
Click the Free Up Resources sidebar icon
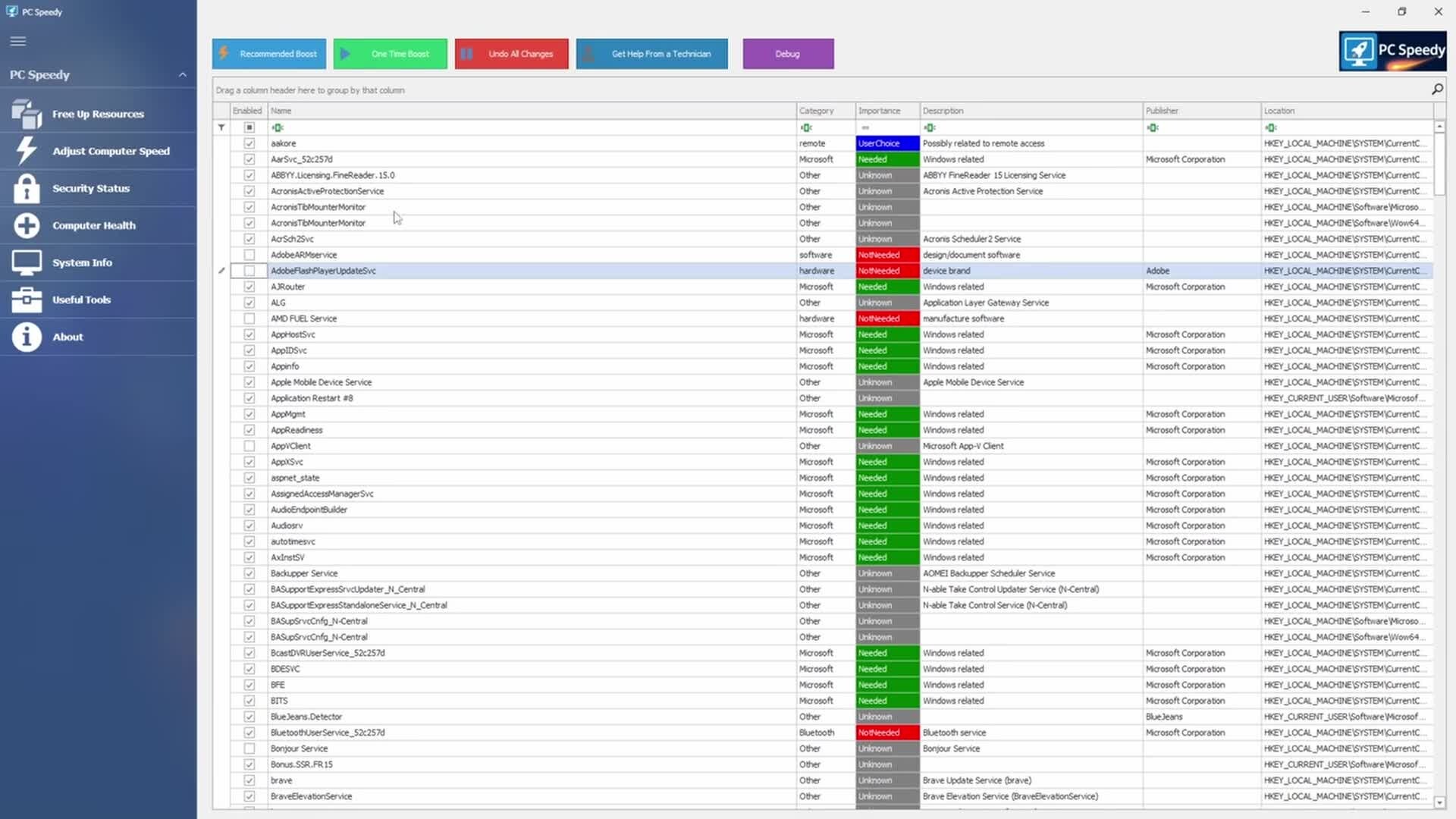coord(27,115)
